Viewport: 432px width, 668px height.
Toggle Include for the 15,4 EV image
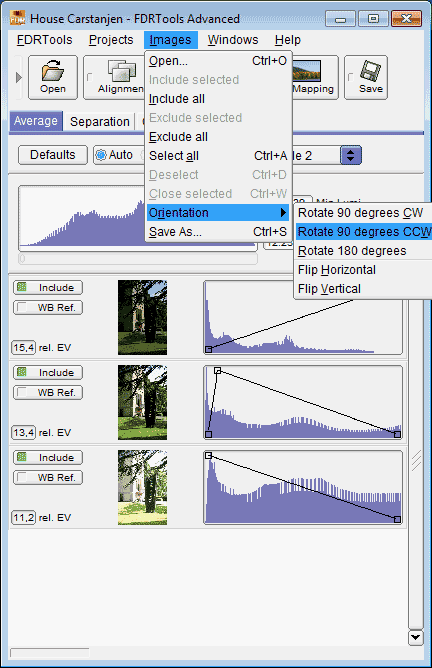point(48,288)
